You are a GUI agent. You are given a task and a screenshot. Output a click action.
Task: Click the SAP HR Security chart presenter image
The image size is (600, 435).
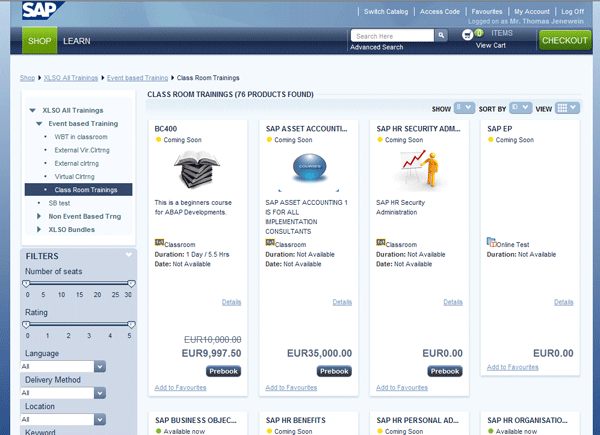click(x=420, y=169)
